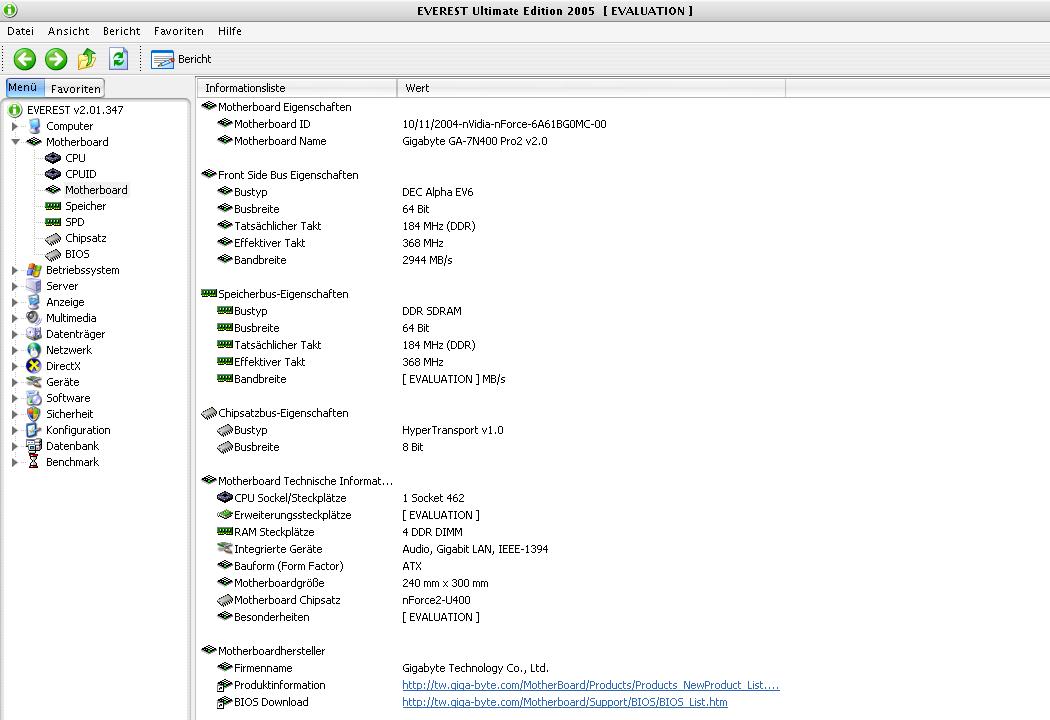Click the DirectX yellow X icon
1050x720 pixels.
(33, 366)
